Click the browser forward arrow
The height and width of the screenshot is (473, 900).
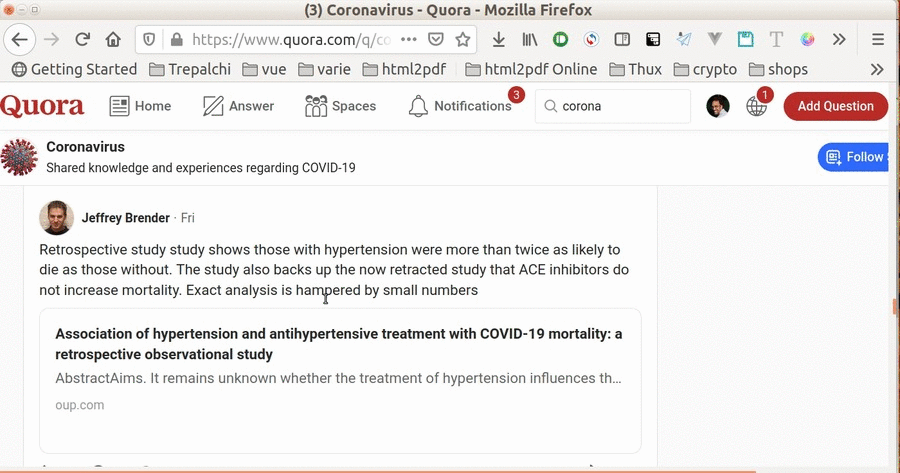point(52,40)
